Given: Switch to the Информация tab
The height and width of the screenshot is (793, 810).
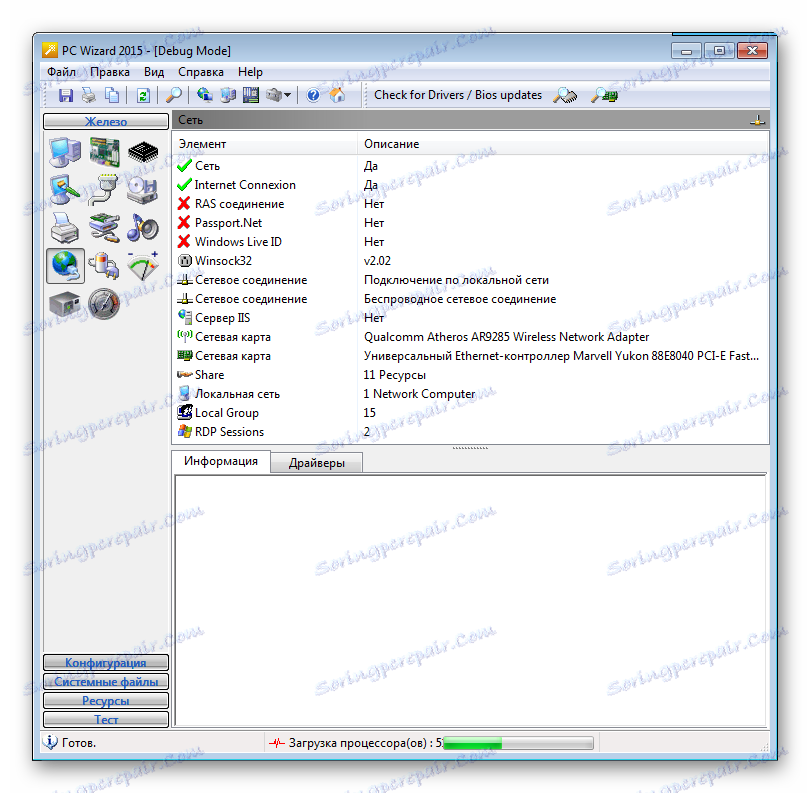Looking at the screenshot, I should [x=221, y=461].
